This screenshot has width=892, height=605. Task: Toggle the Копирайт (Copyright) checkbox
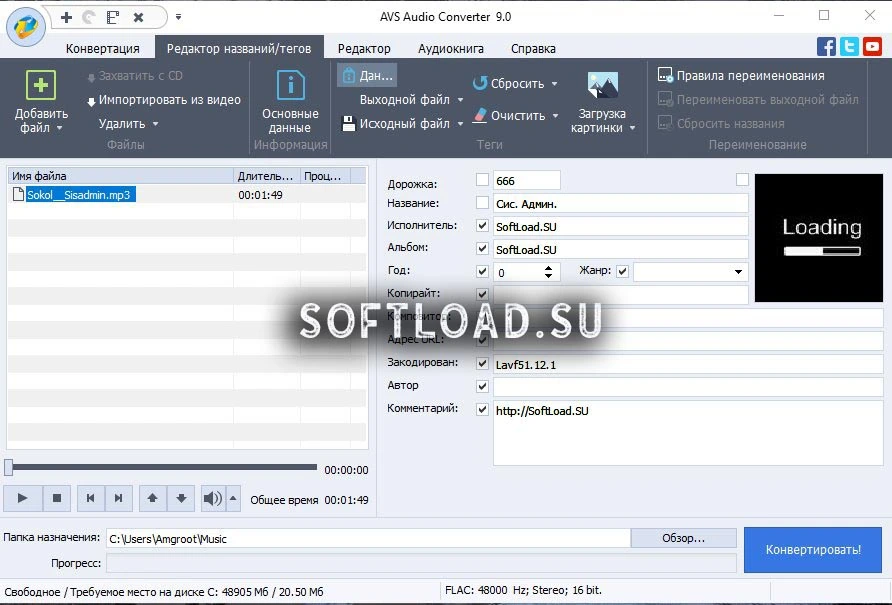pyautogui.click(x=482, y=294)
